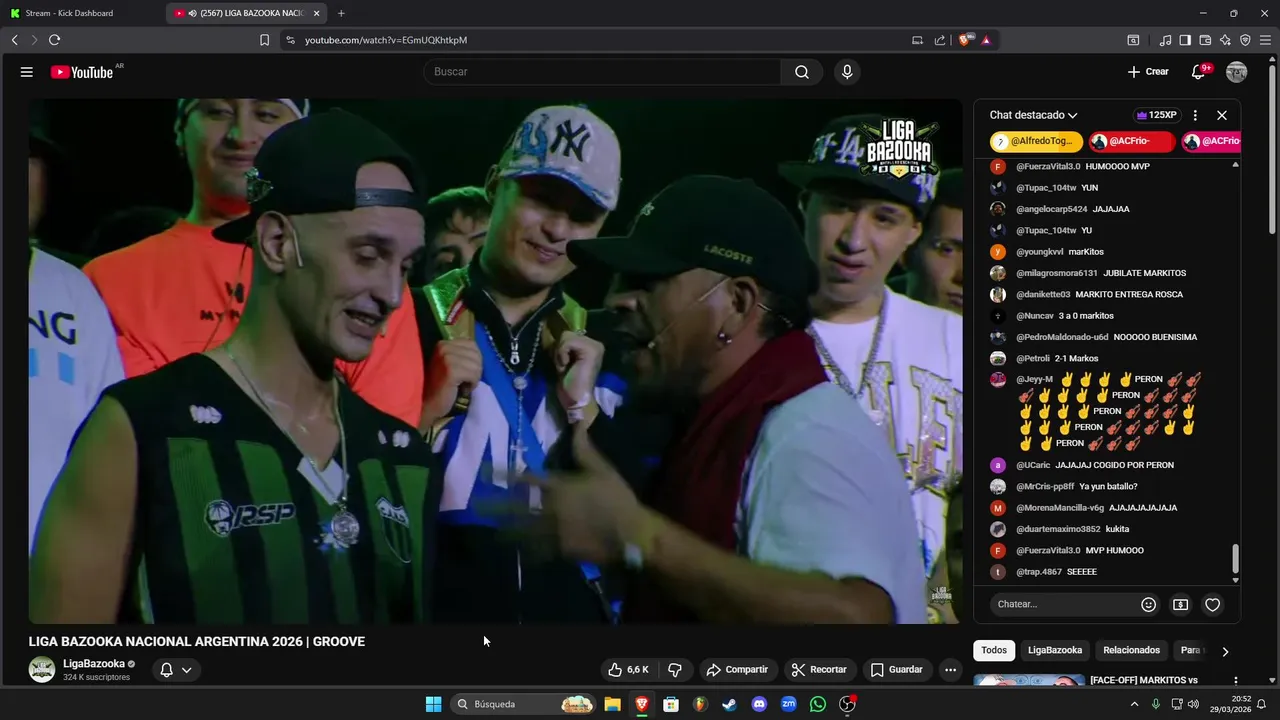
Task: Click Compartir share button
Action: tap(736, 670)
